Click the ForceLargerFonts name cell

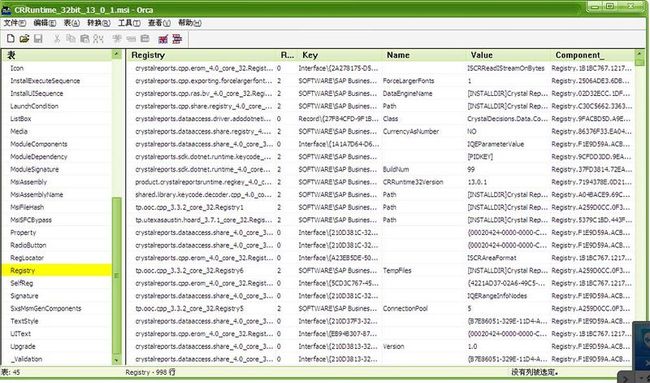click(409, 81)
